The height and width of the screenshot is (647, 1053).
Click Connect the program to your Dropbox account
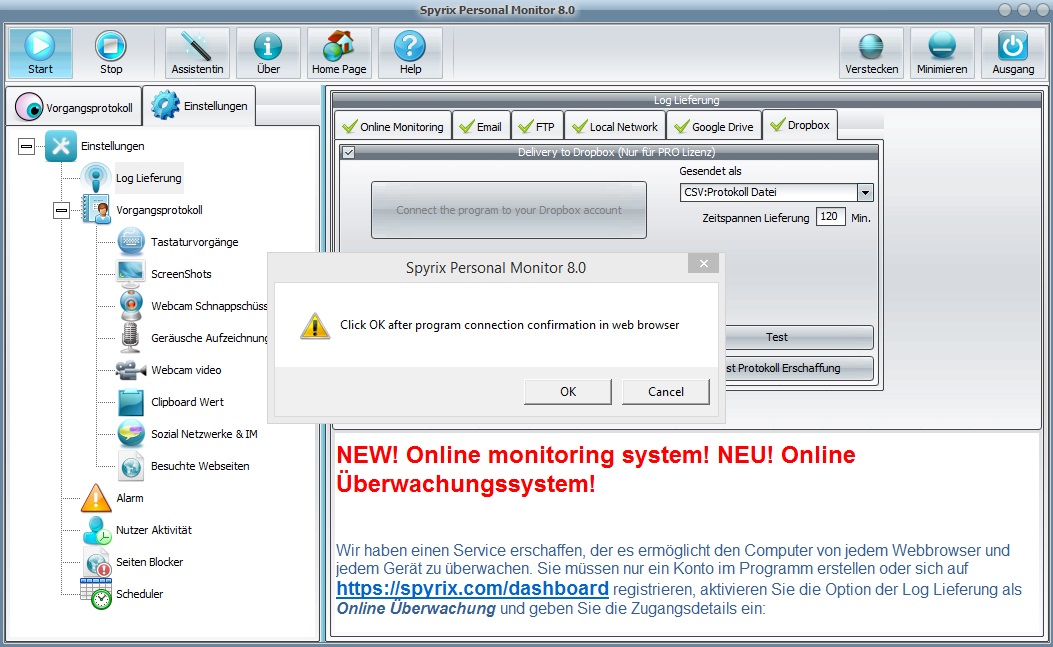click(x=508, y=210)
